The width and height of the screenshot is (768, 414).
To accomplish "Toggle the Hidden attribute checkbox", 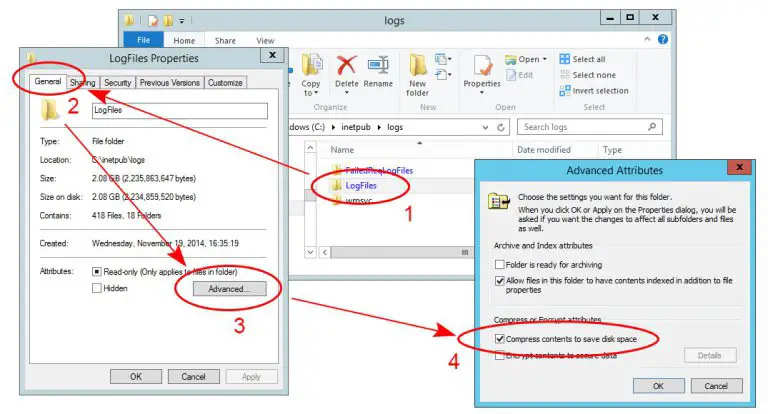I will [96, 288].
